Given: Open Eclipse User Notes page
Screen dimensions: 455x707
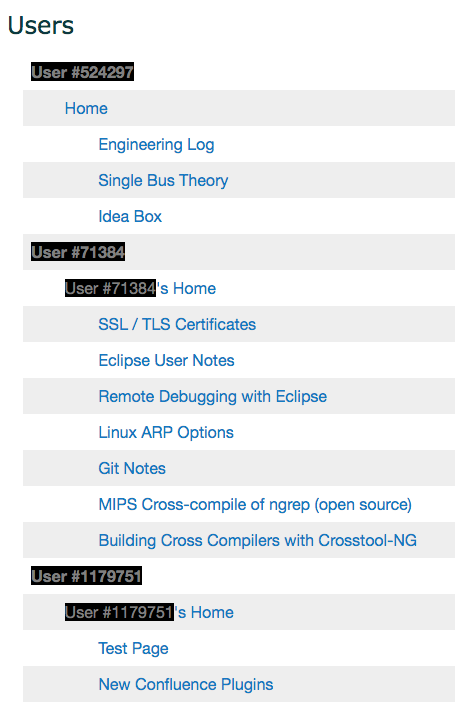Looking at the screenshot, I should tap(166, 360).
